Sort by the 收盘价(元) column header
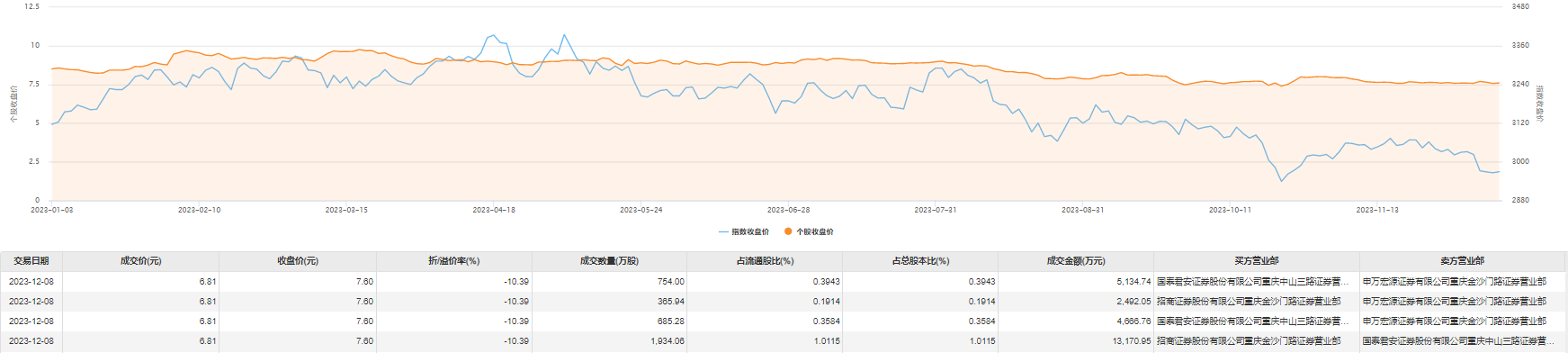This screenshot has width=1568, height=353. 298,261
